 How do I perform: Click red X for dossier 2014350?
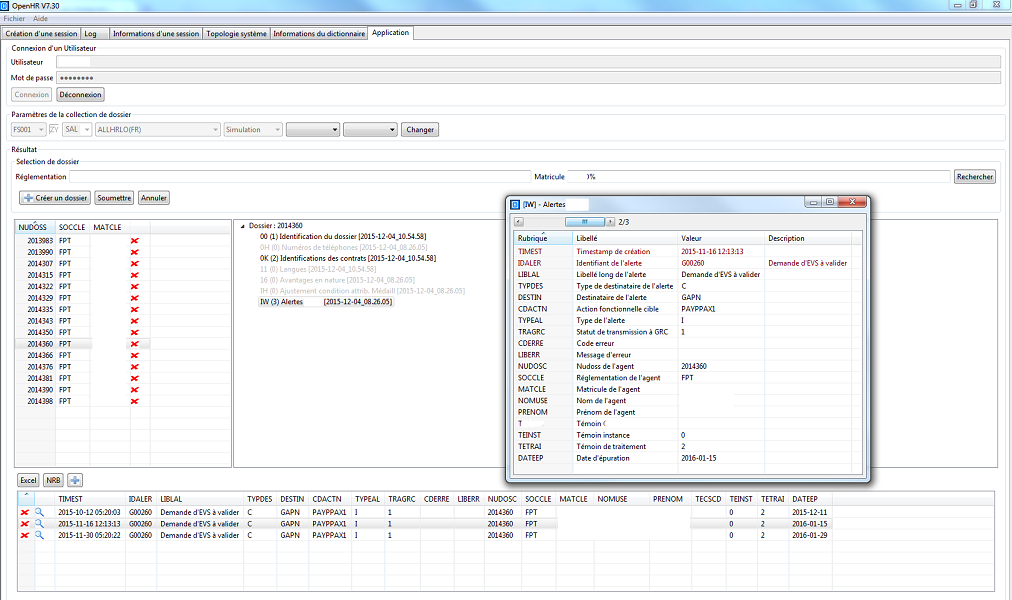135,332
